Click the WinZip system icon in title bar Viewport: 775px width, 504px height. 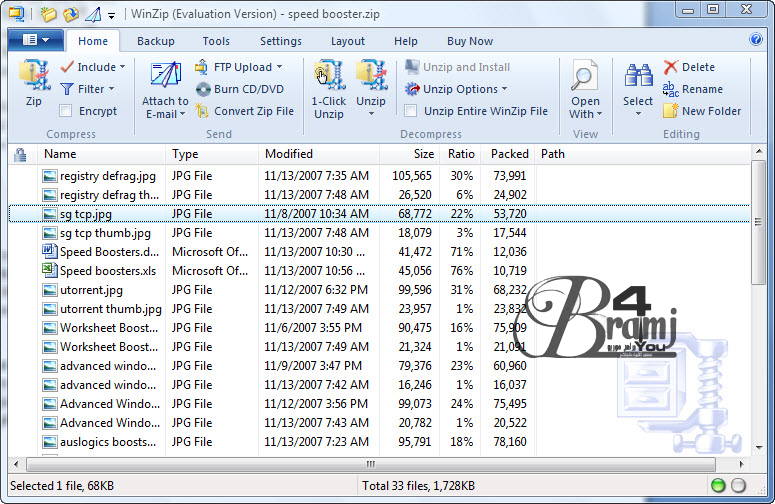[17, 14]
